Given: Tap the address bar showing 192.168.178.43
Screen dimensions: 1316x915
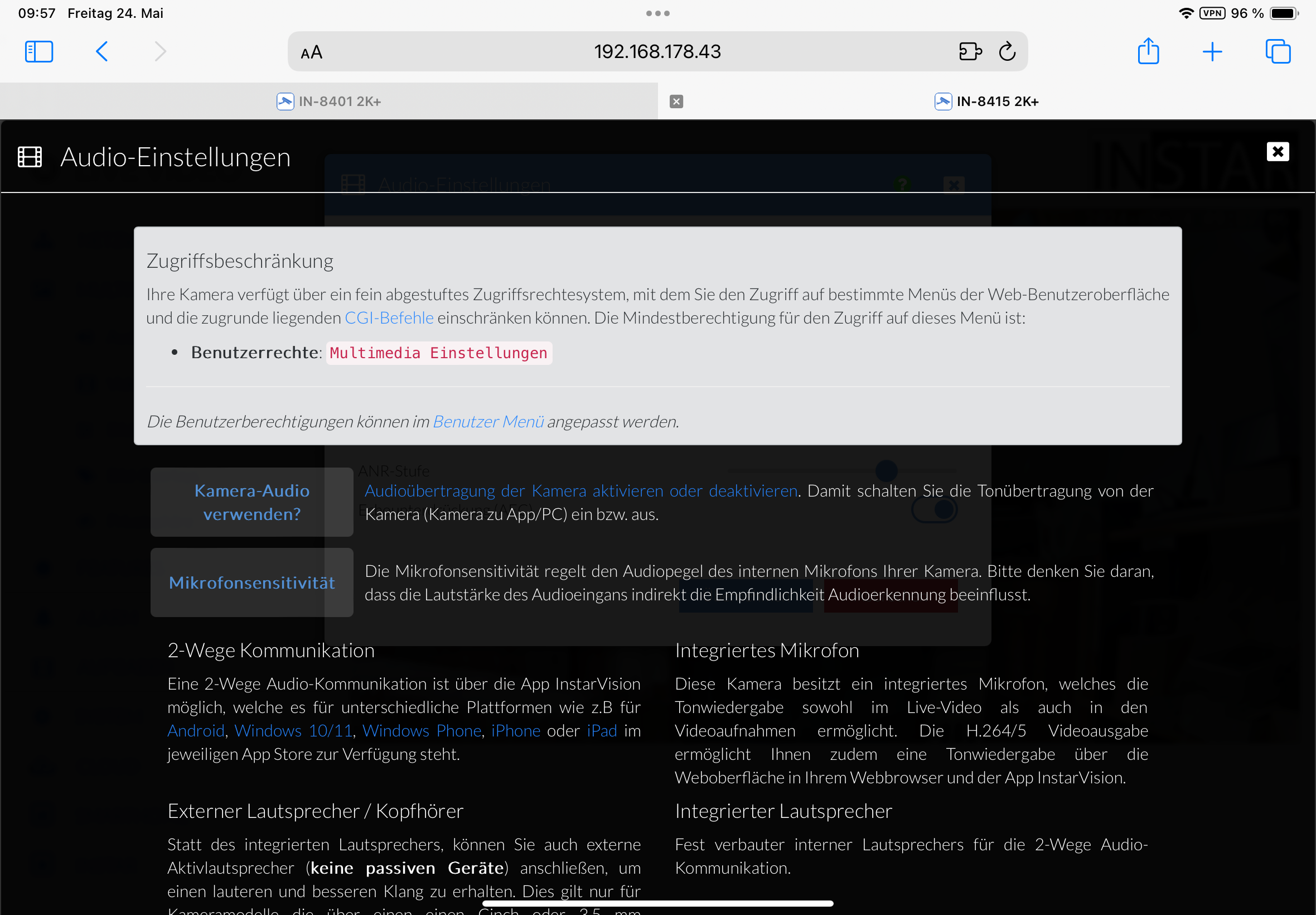Looking at the screenshot, I should click(x=656, y=51).
